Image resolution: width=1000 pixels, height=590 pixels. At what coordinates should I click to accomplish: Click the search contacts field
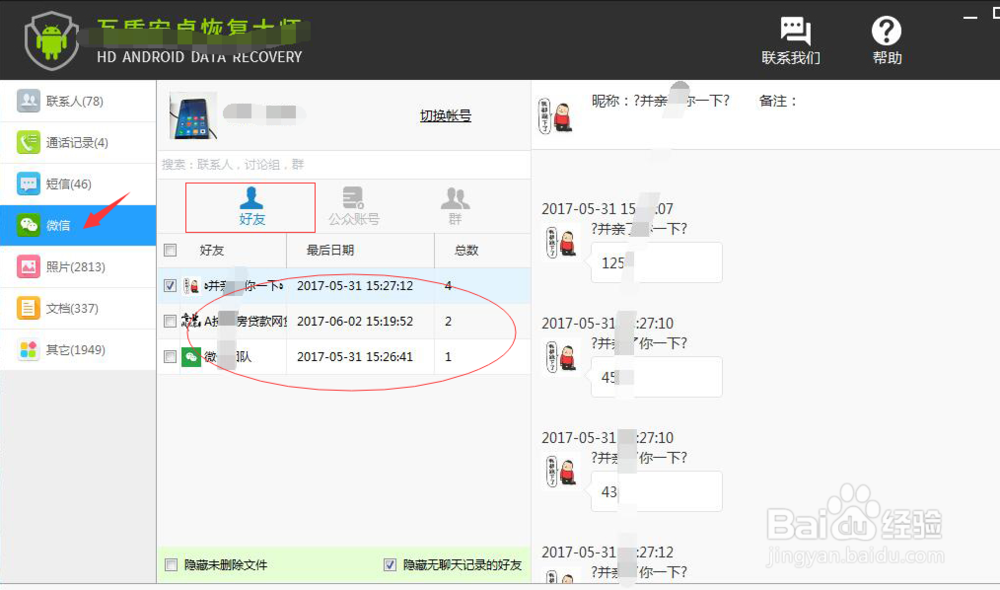pos(344,165)
